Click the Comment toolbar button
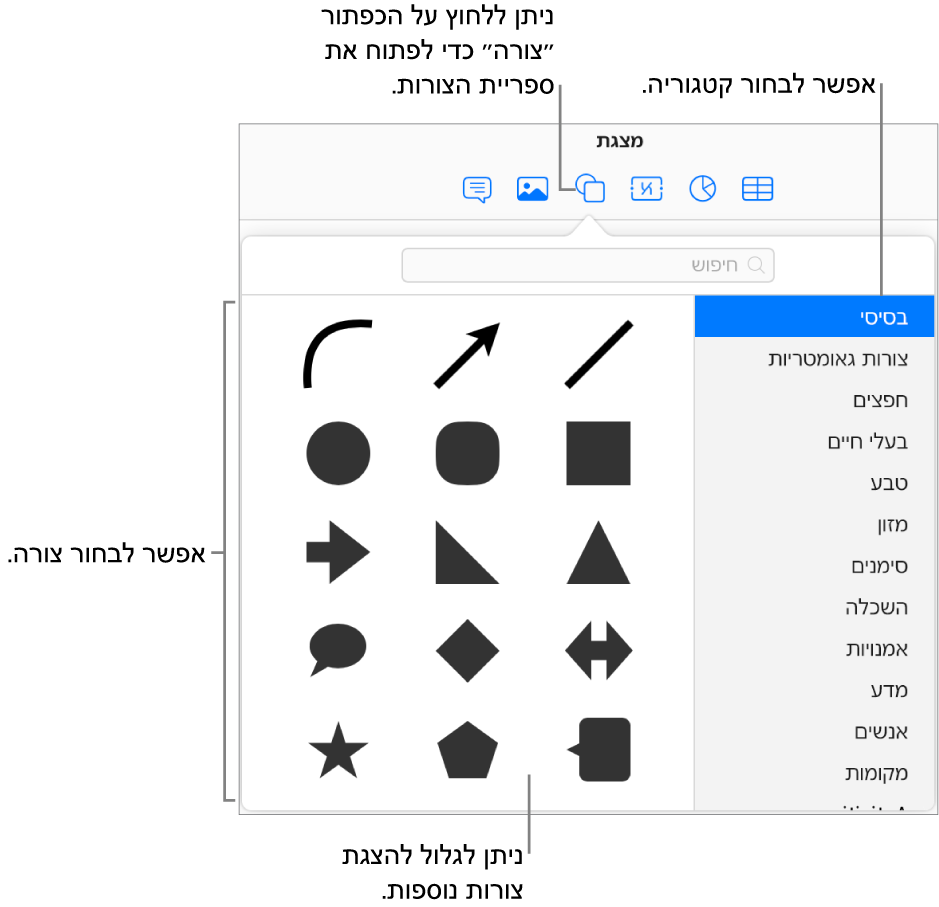Viewport: 939px width, 907px height. point(477,190)
